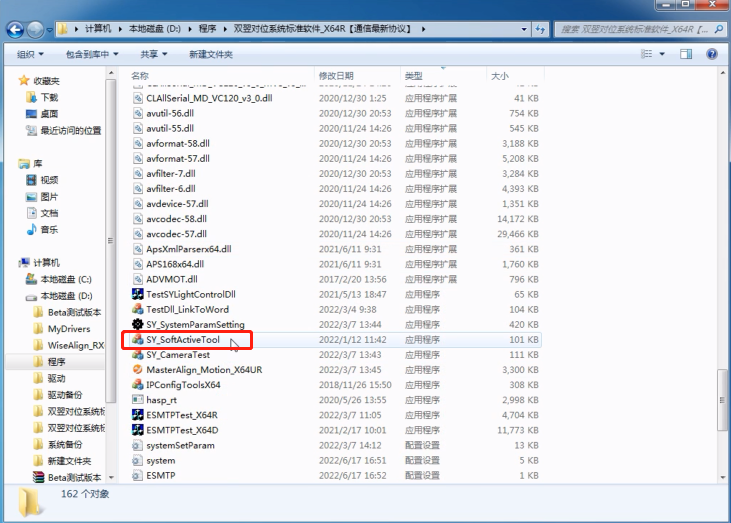The width and height of the screenshot is (731, 523).
Task: Open help with the blue question mark icon
Action: (x=710, y=54)
